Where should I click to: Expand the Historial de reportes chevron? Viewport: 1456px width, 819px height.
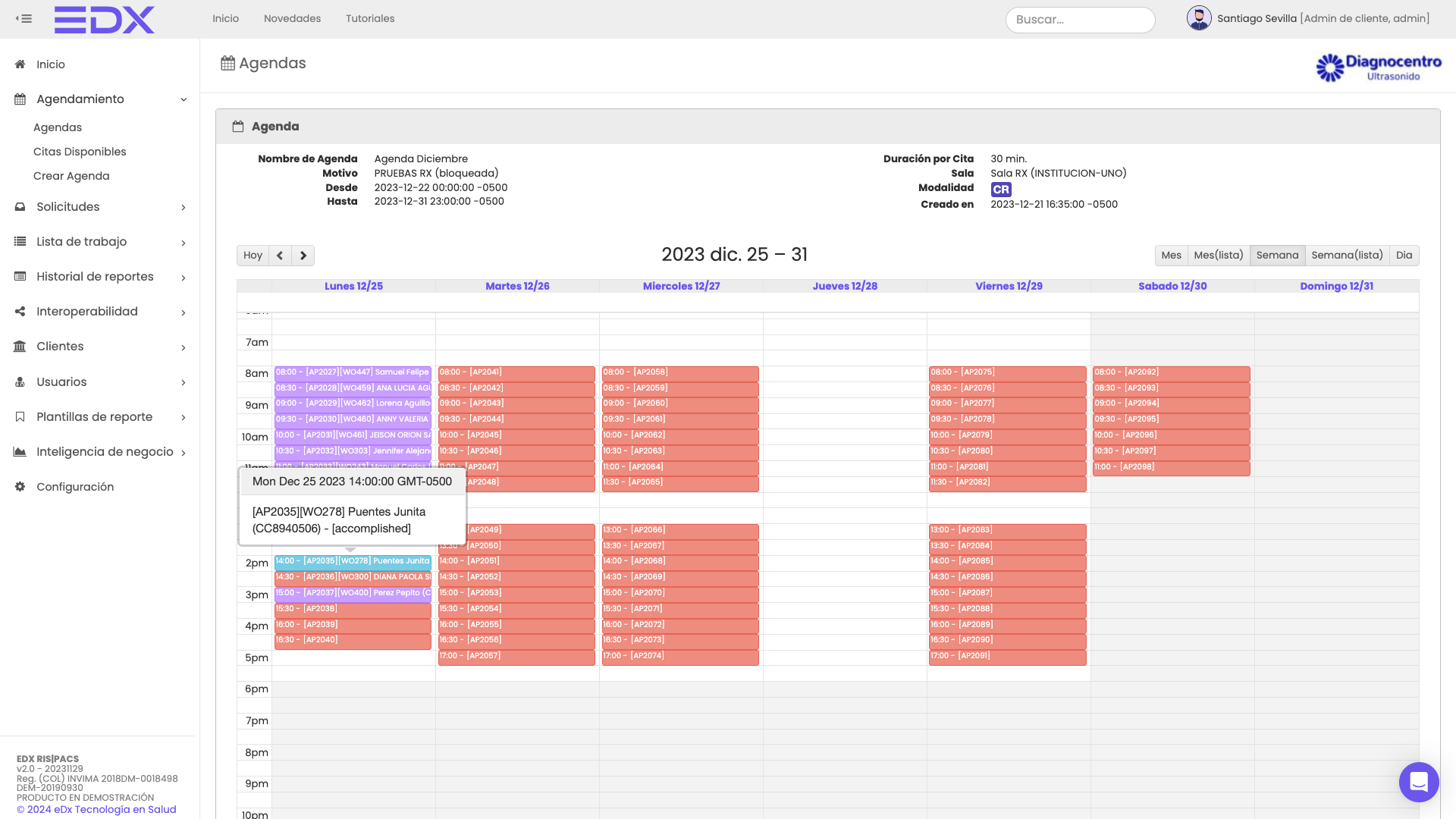184,278
